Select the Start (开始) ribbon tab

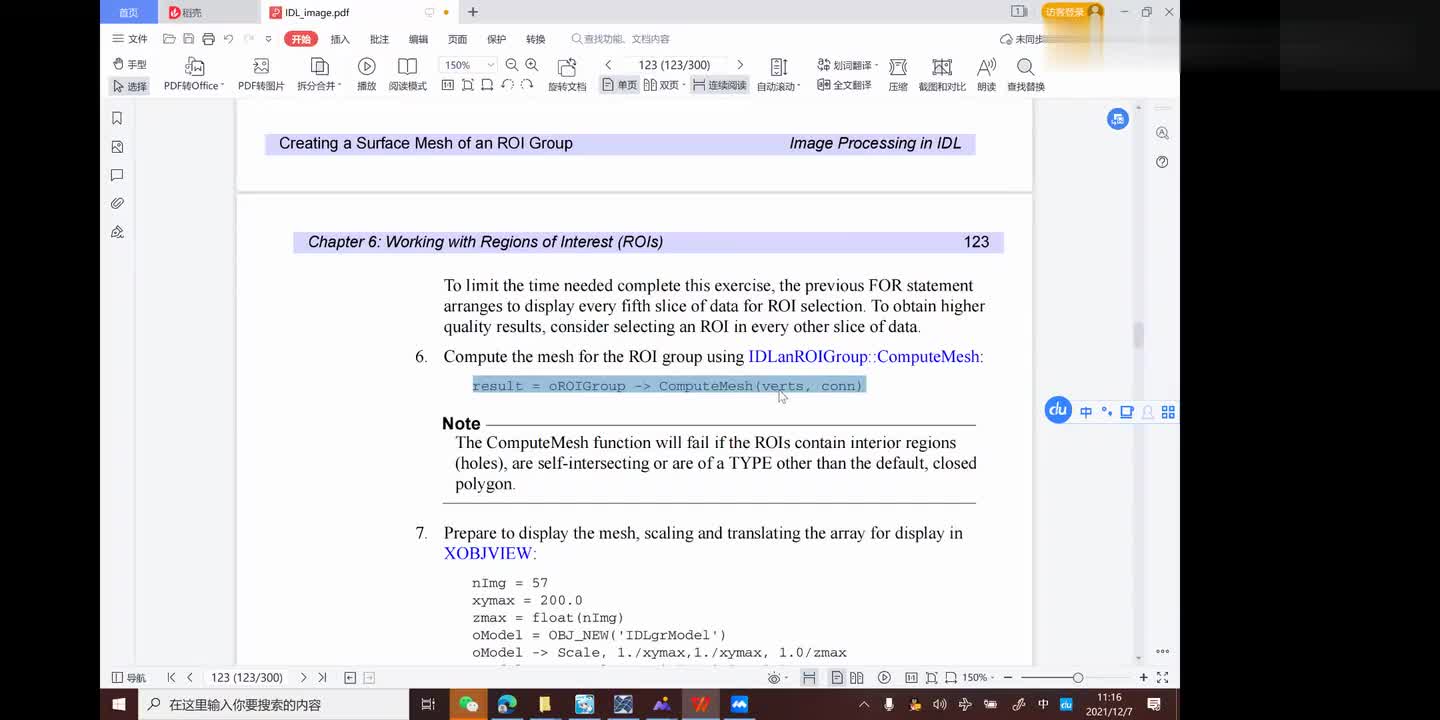coord(300,39)
